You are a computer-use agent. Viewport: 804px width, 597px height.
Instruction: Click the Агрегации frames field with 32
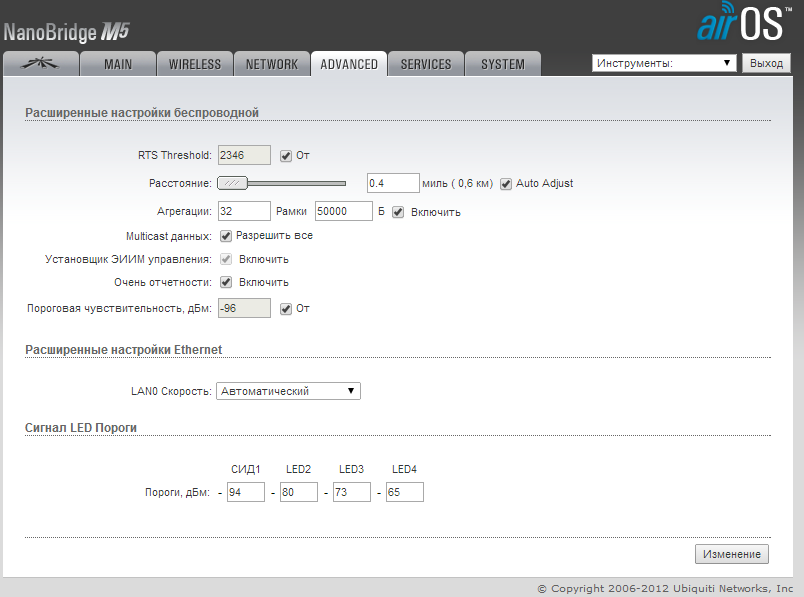pyautogui.click(x=244, y=211)
